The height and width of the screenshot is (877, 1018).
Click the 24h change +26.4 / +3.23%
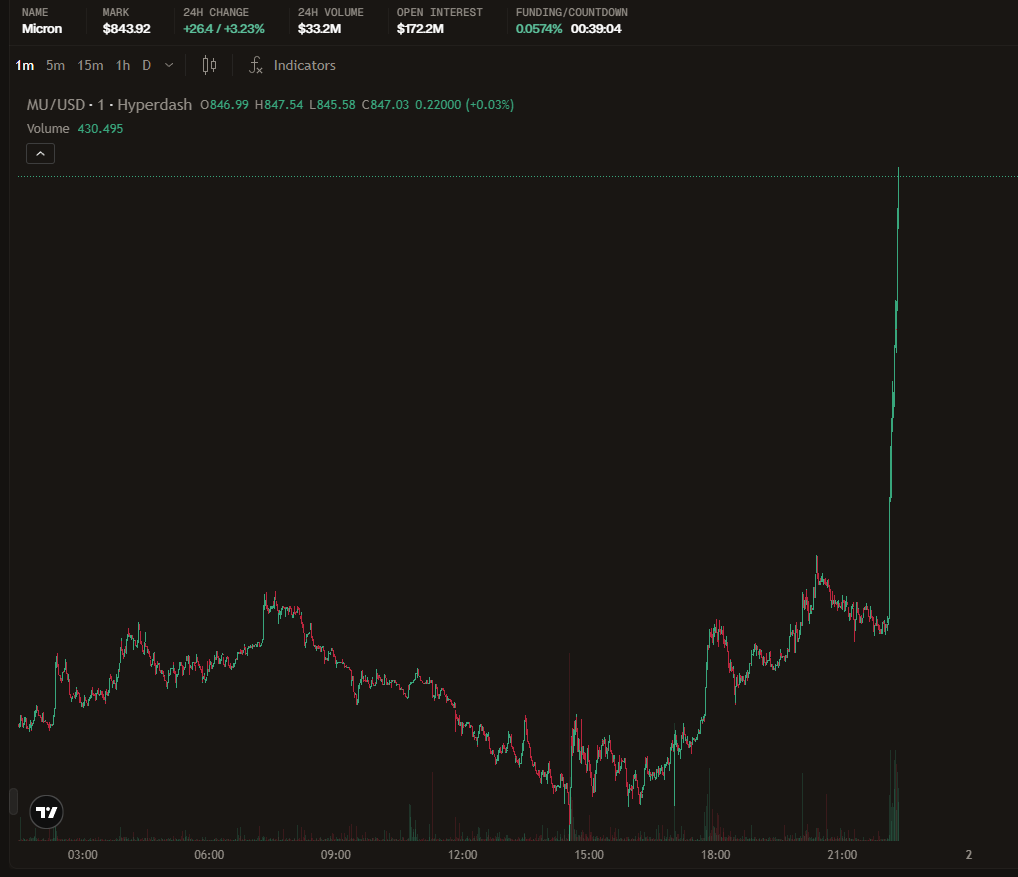(224, 29)
